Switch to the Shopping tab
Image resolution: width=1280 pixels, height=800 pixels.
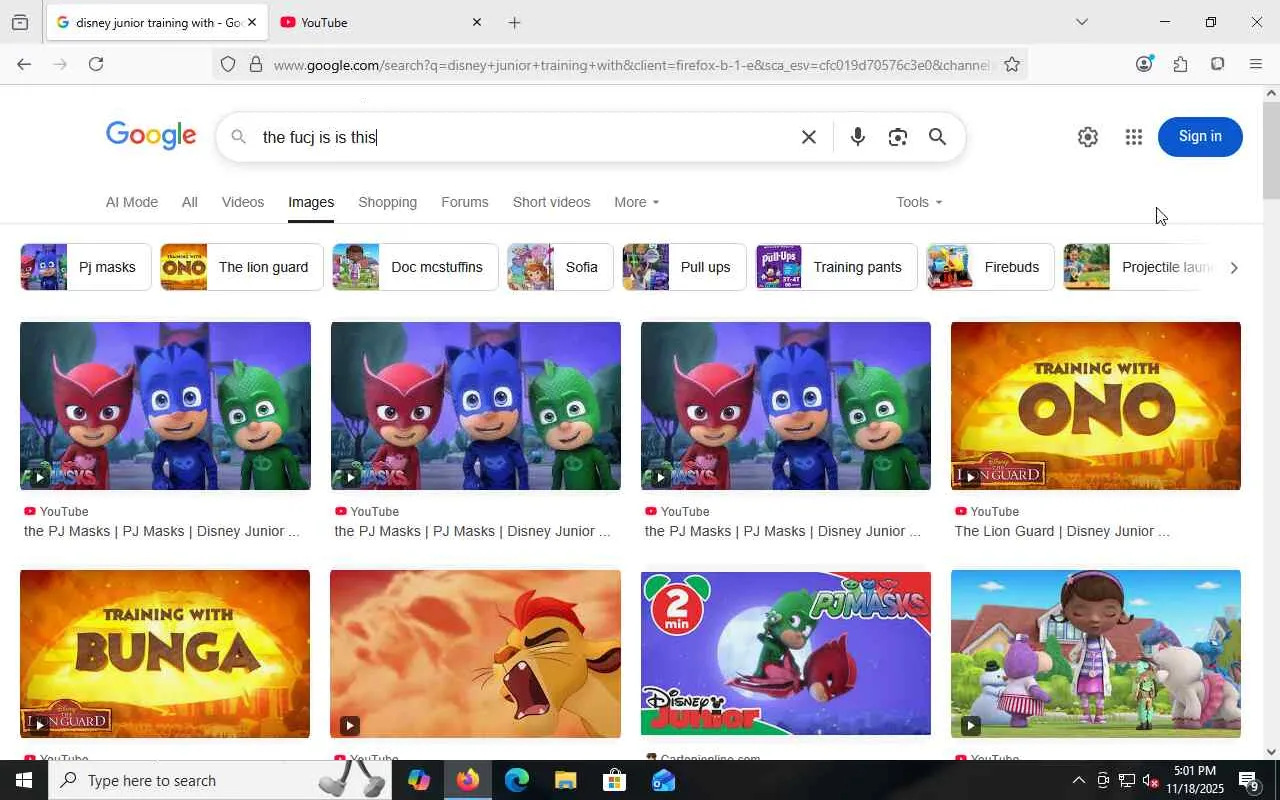point(387,202)
